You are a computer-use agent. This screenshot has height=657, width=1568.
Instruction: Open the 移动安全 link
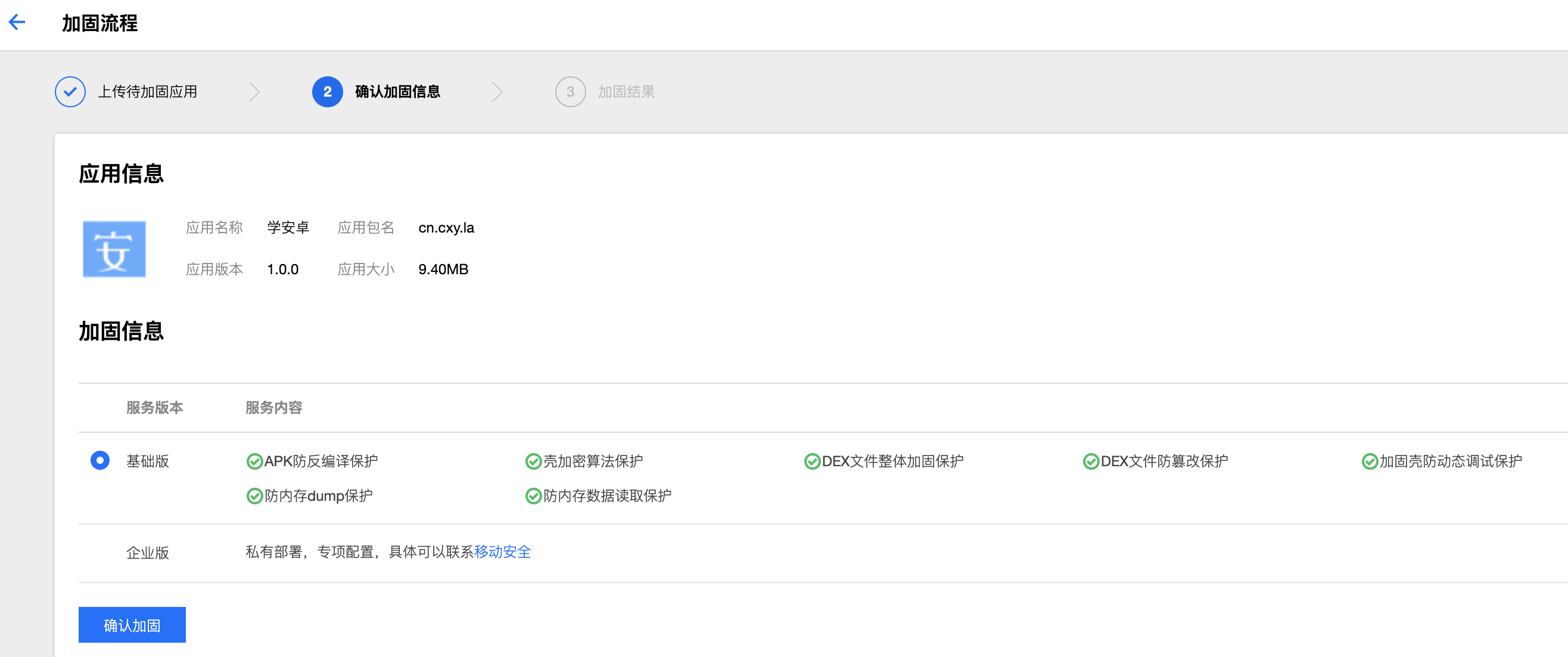click(x=503, y=551)
